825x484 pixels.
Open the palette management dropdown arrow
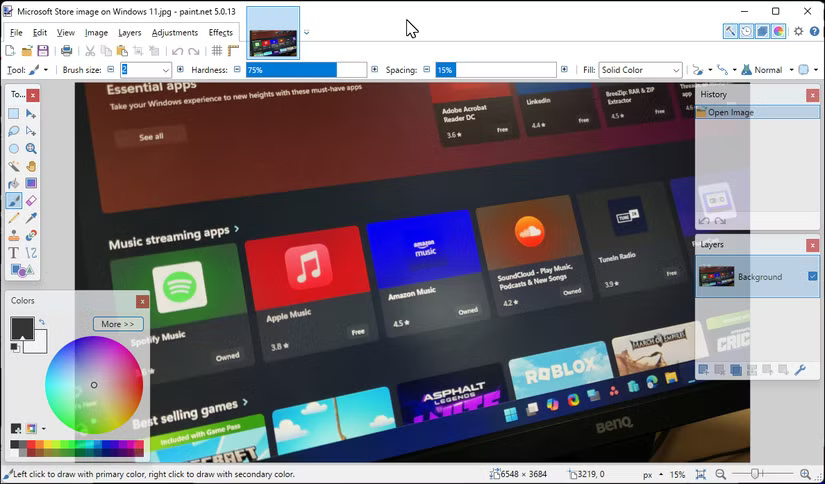[x=44, y=429]
